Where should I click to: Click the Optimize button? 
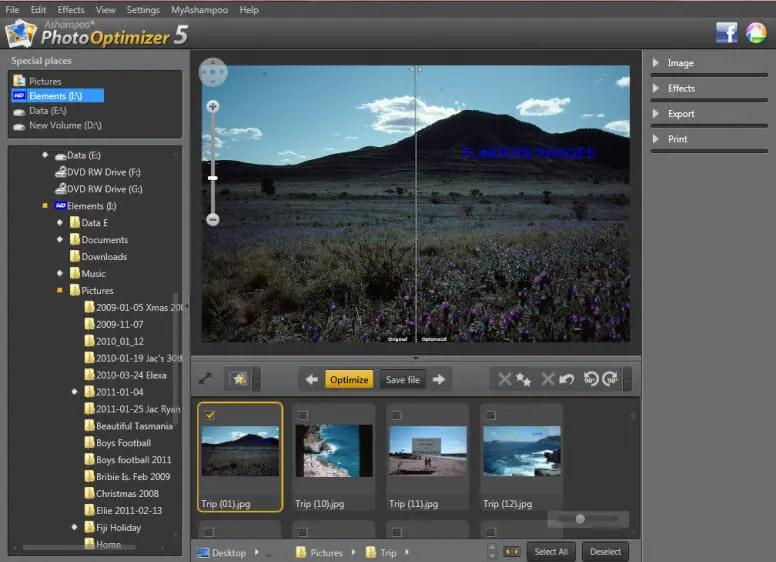coord(349,379)
